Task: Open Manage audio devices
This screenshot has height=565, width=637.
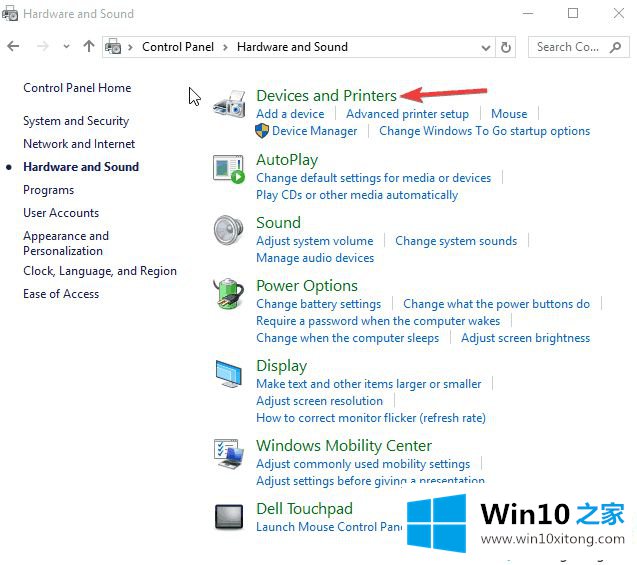Action: coord(315,258)
